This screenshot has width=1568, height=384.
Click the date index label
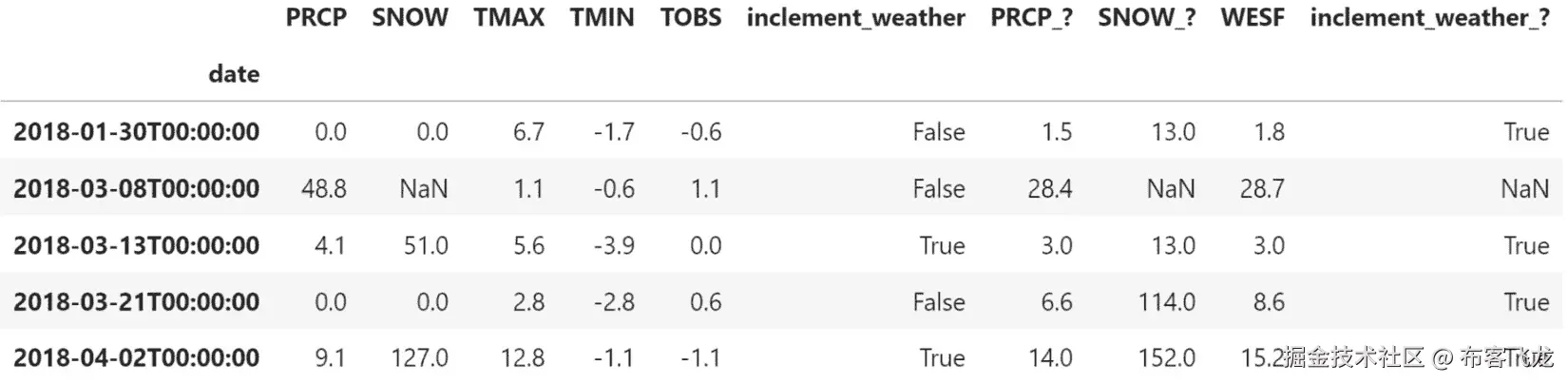pos(234,74)
